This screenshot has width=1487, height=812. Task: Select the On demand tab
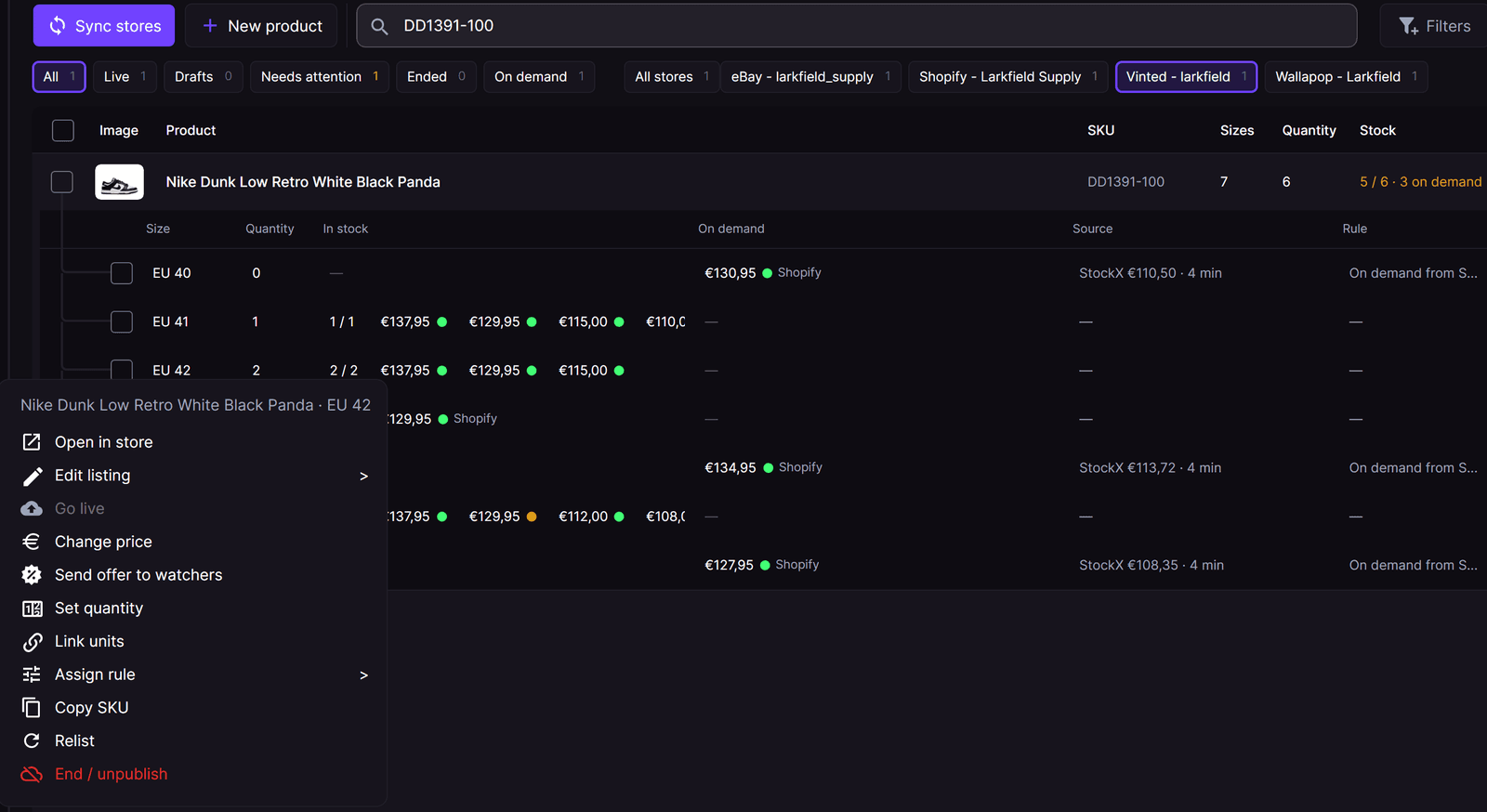(539, 76)
